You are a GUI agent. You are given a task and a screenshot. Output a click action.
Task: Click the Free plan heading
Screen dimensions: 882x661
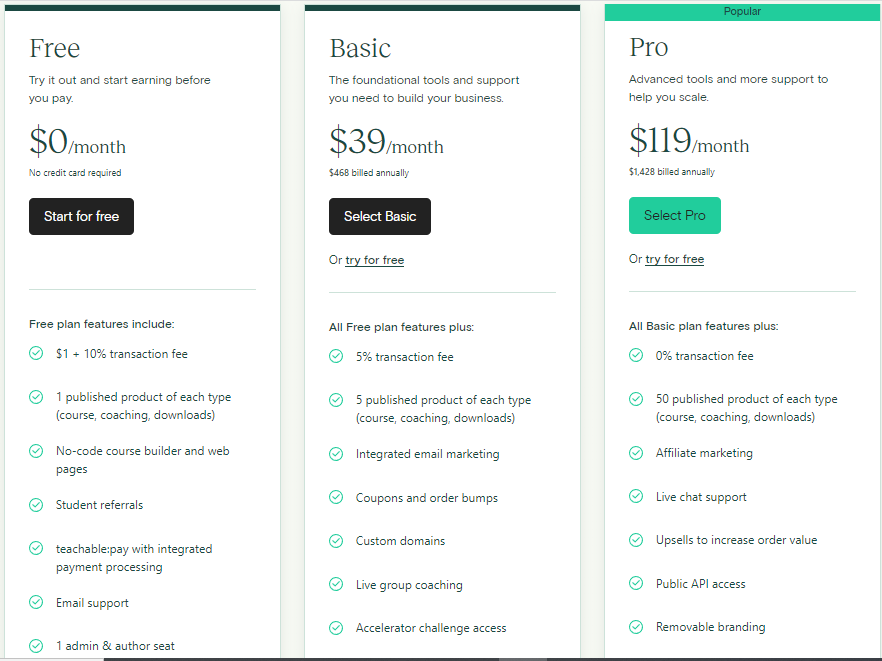tap(55, 48)
